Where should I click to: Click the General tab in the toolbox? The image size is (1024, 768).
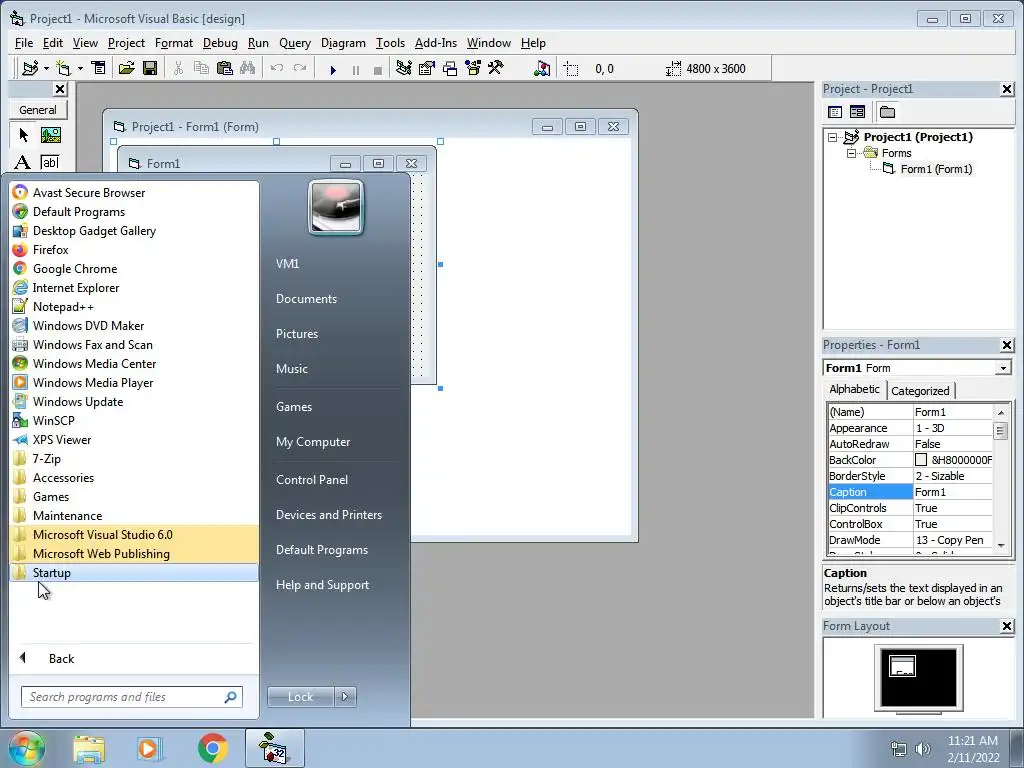38,110
